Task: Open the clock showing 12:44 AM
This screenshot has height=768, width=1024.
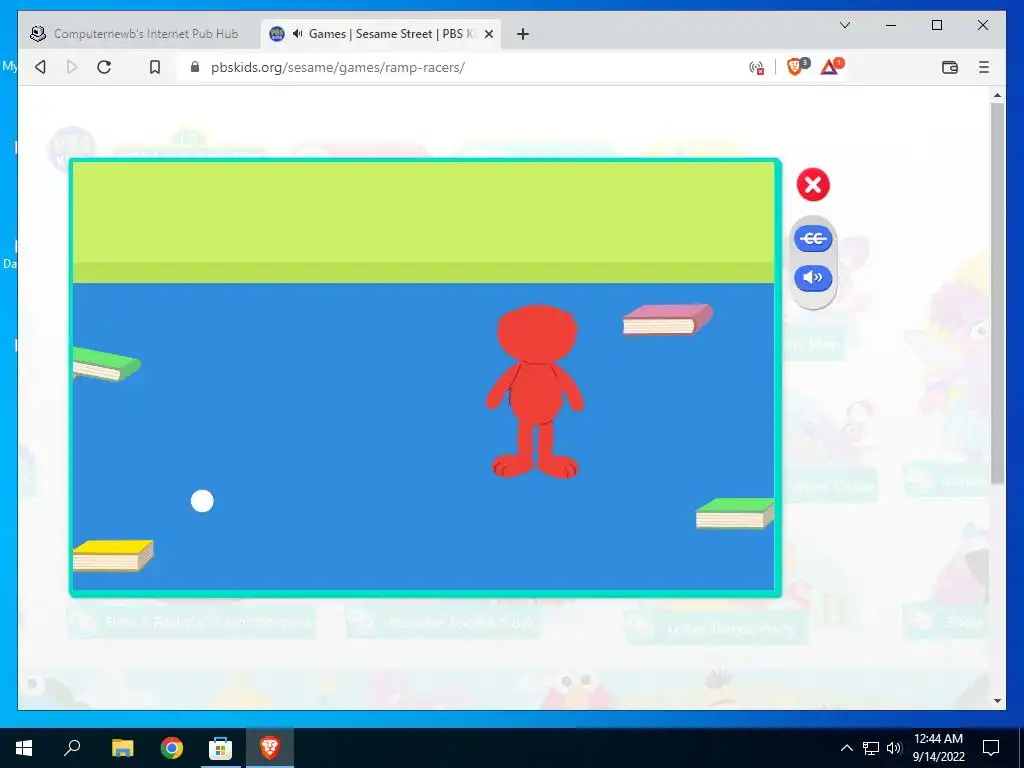Action: (x=938, y=748)
